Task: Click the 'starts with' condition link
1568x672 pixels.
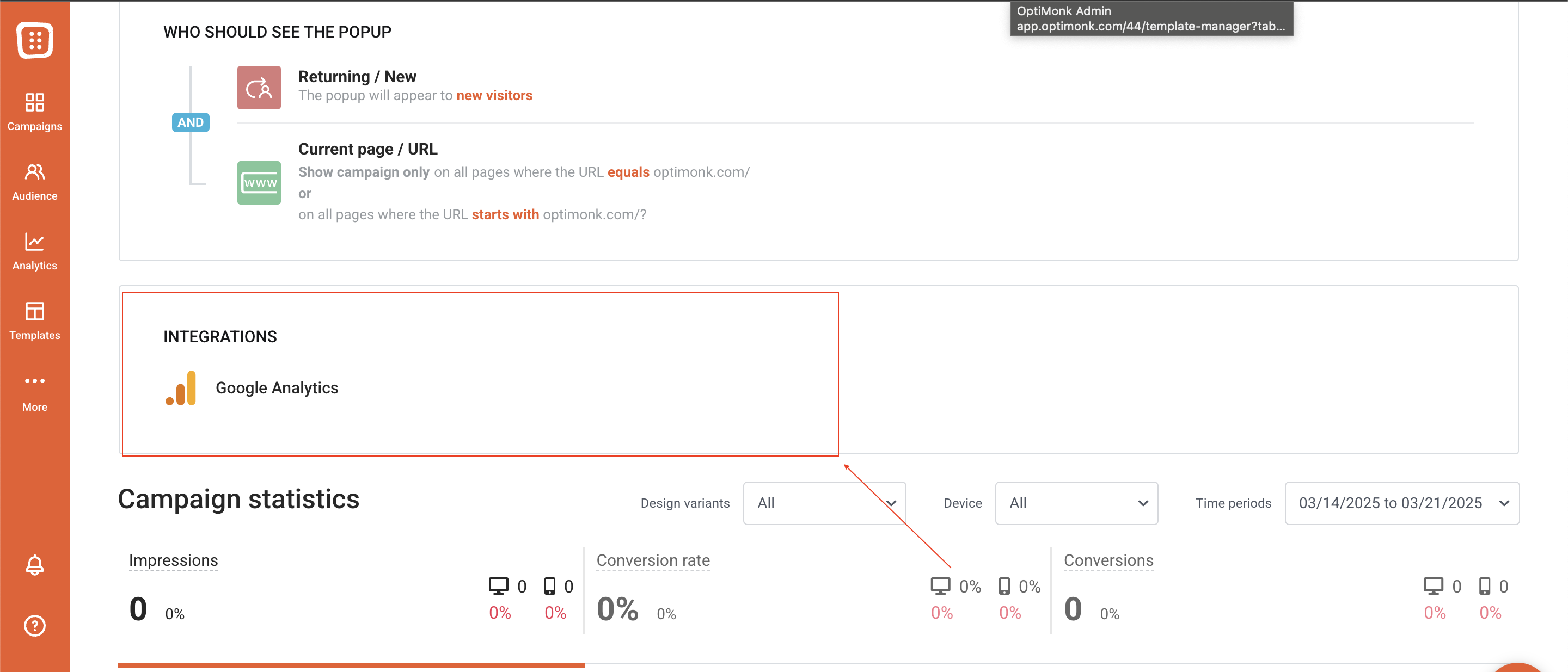Action: coord(505,215)
